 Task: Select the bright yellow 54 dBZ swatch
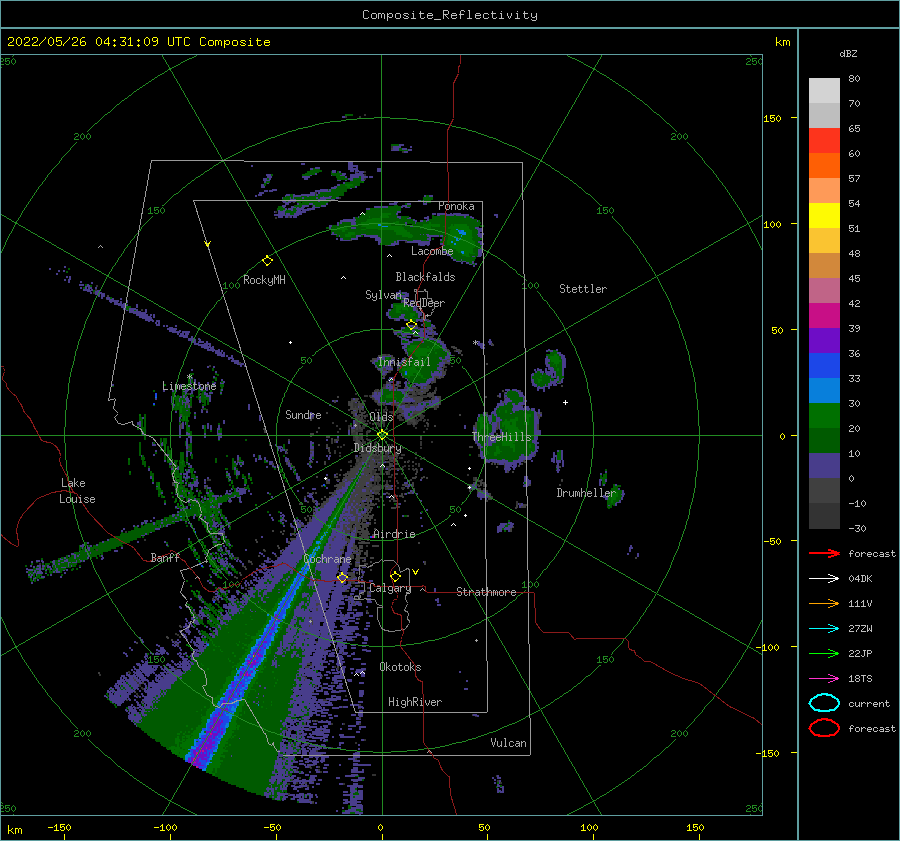click(x=824, y=215)
